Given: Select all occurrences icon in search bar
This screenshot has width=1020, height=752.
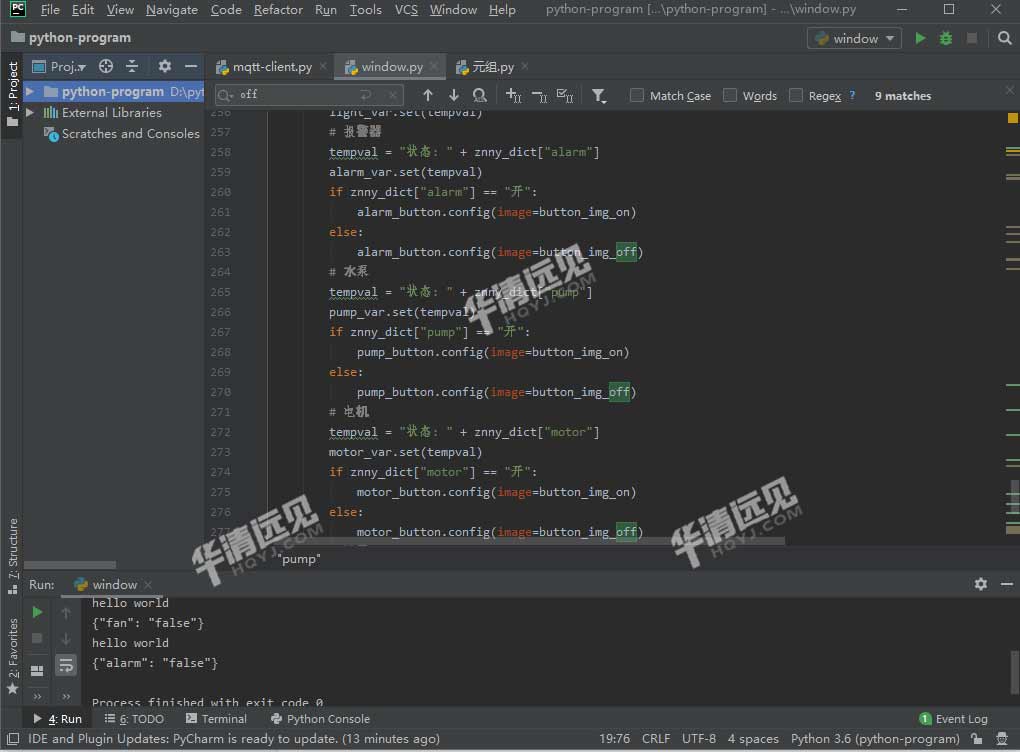Looking at the screenshot, I should (565, 96).
